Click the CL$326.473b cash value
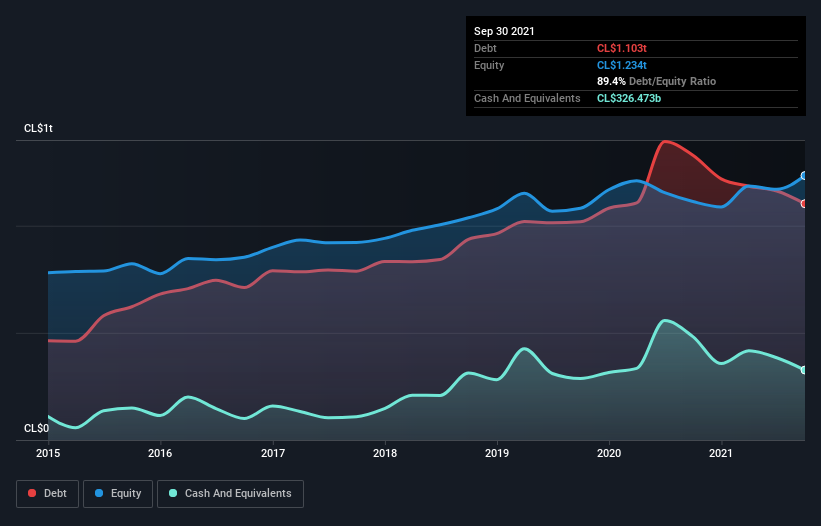 (x=629, y=98)
